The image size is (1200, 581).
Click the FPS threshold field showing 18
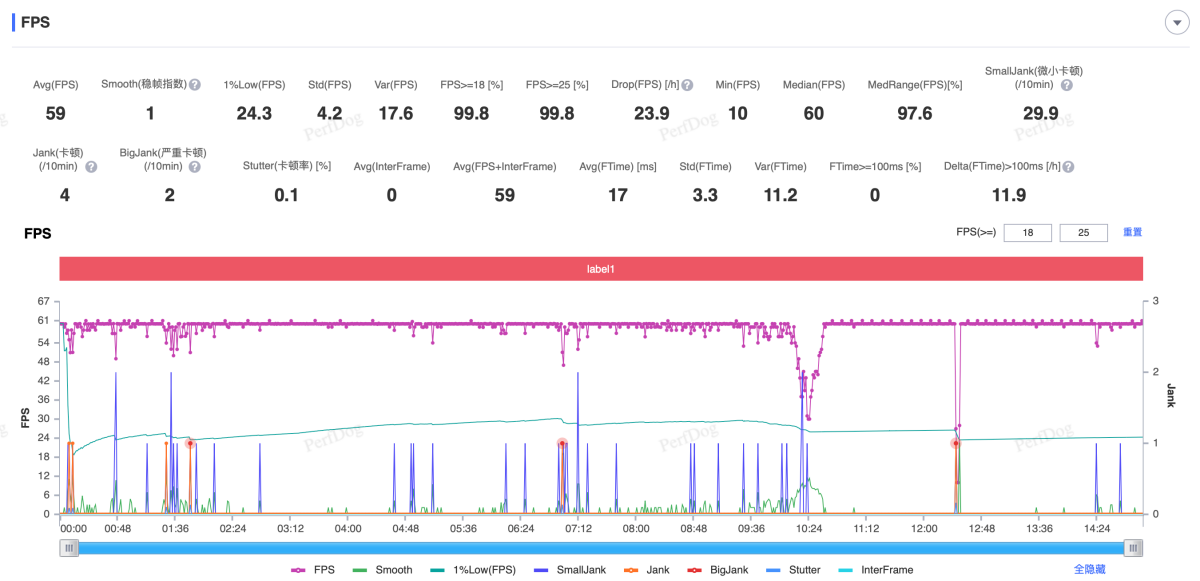(x=1027, y=233)
